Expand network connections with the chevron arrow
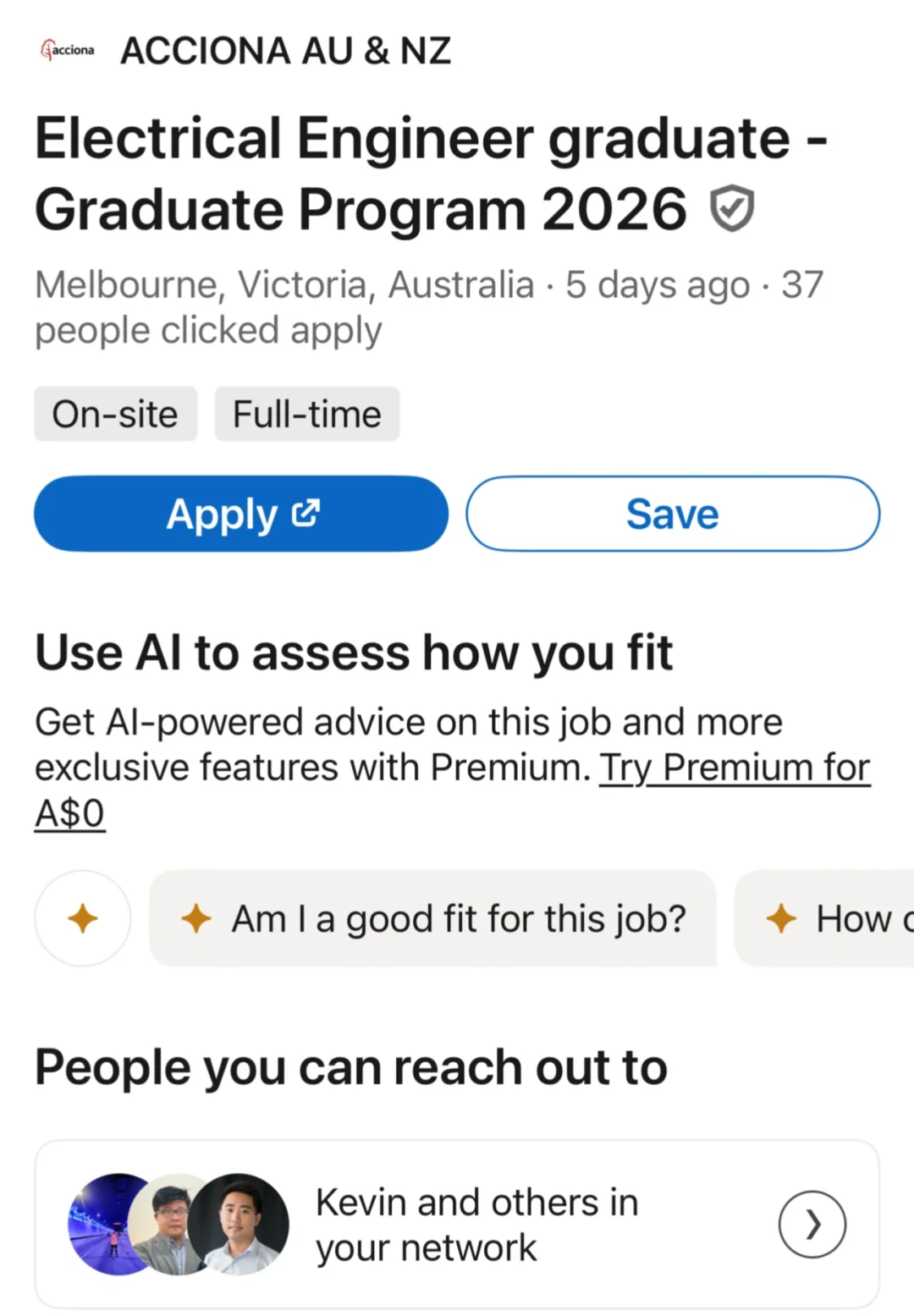This screenshot has width=914, height=1316. coord(812,1224)
